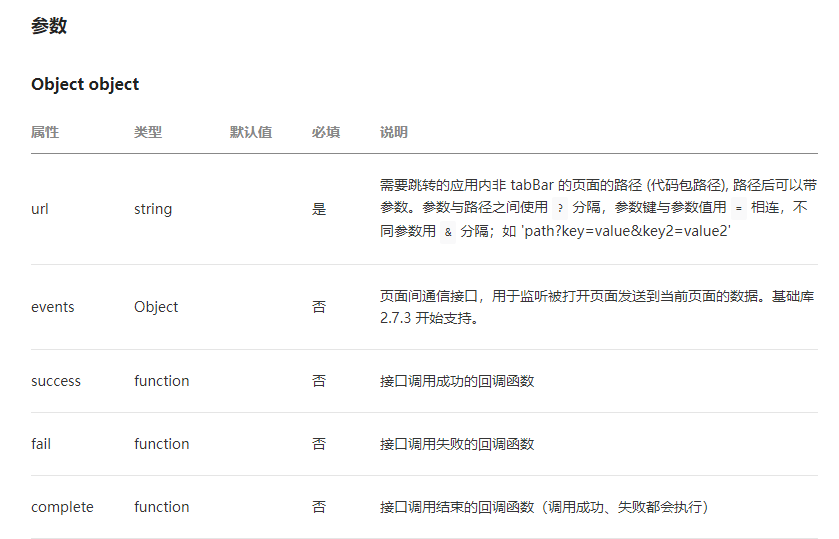The width and height of the screenshot is (839, 539).
Task: Select the 'fail' property name
Action: (41, 444)
